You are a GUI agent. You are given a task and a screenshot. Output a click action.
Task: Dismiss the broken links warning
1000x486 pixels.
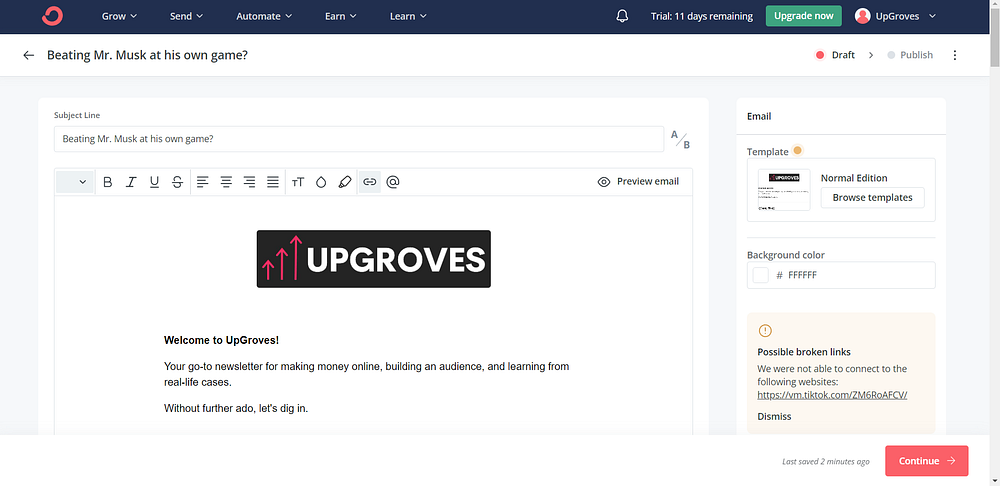click(774, 416)
